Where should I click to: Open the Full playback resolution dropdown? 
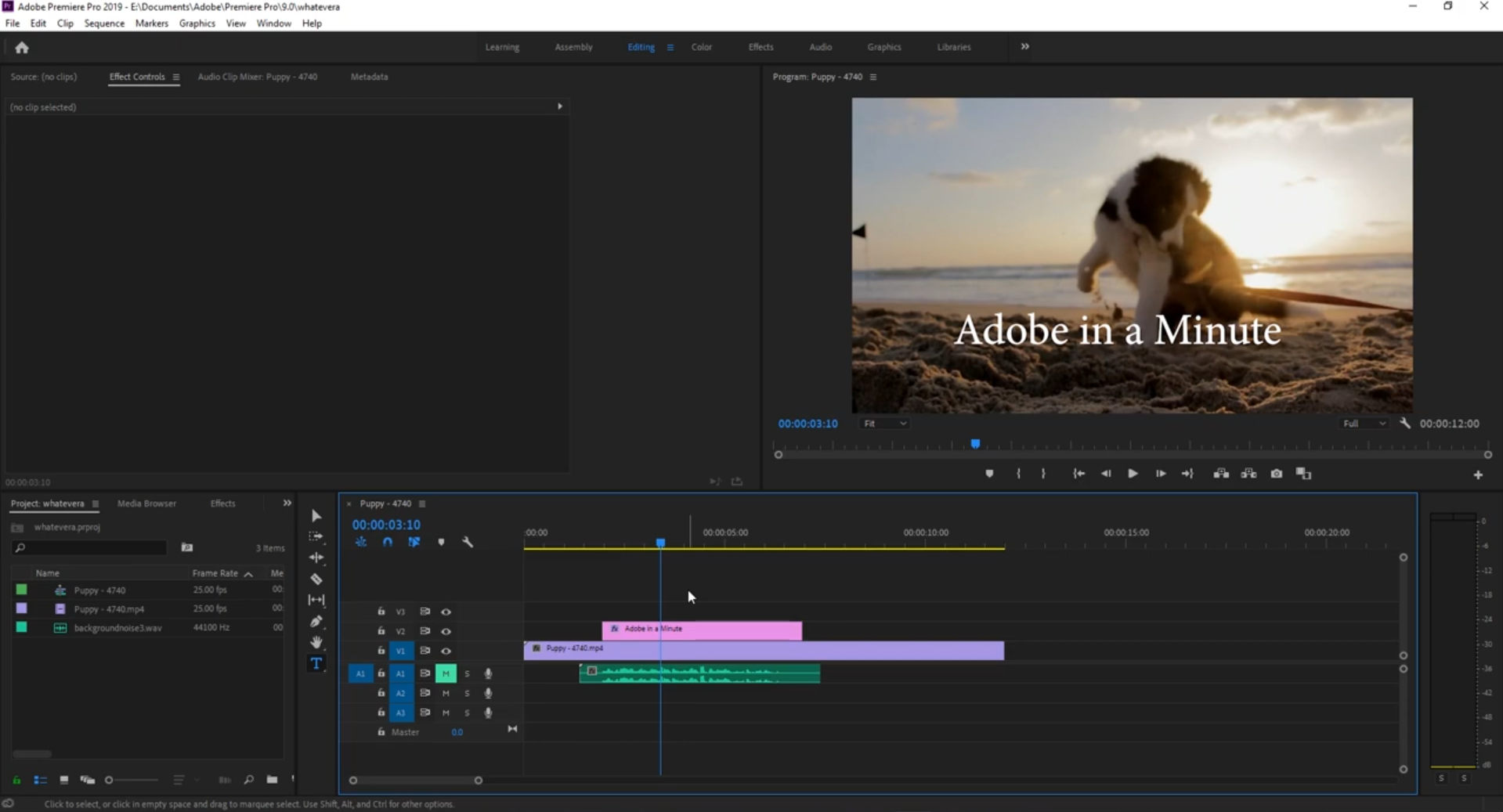pos(1364,424)
